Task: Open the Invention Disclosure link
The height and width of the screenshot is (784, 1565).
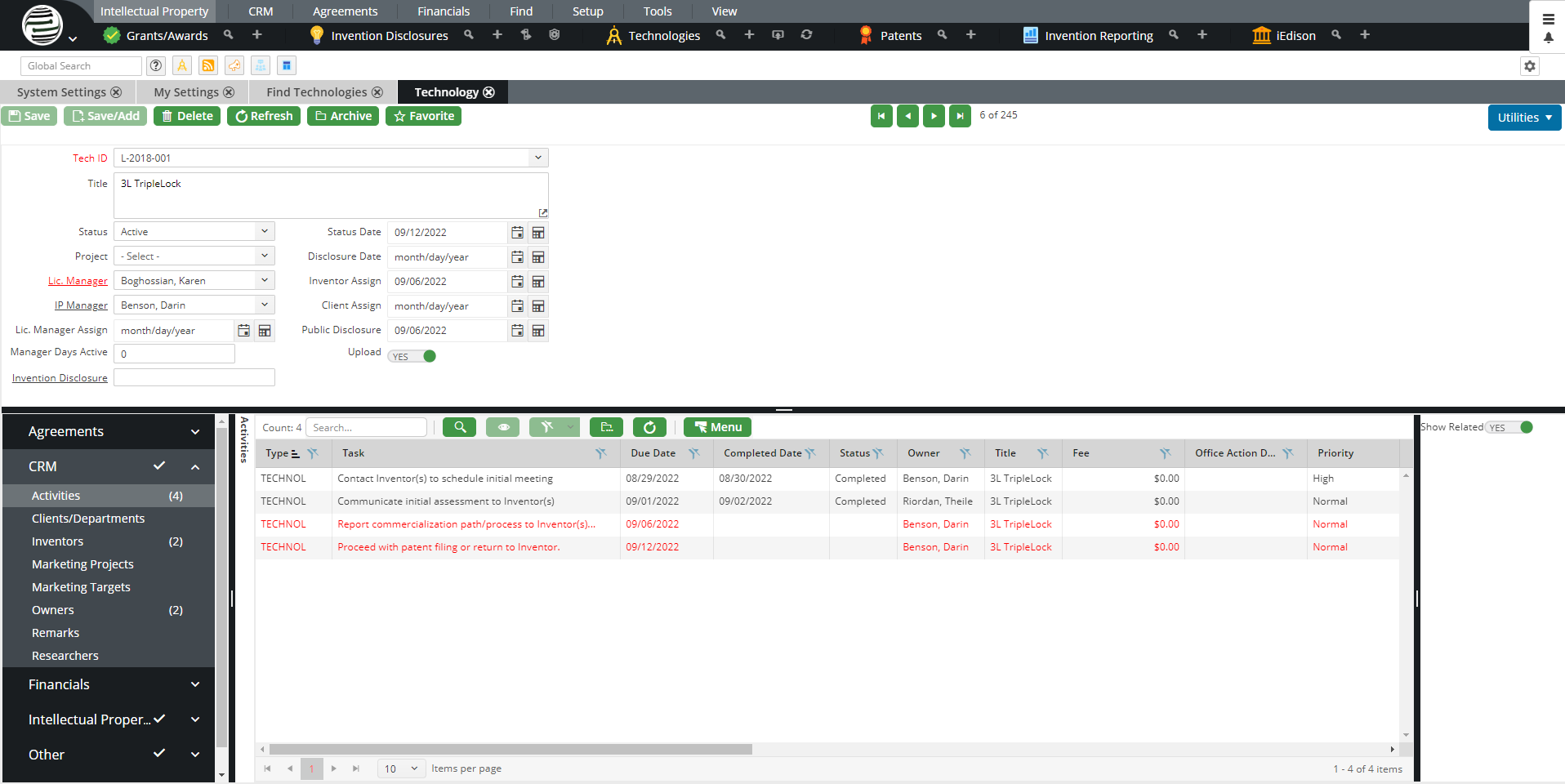Action: (x=60, y=378)
